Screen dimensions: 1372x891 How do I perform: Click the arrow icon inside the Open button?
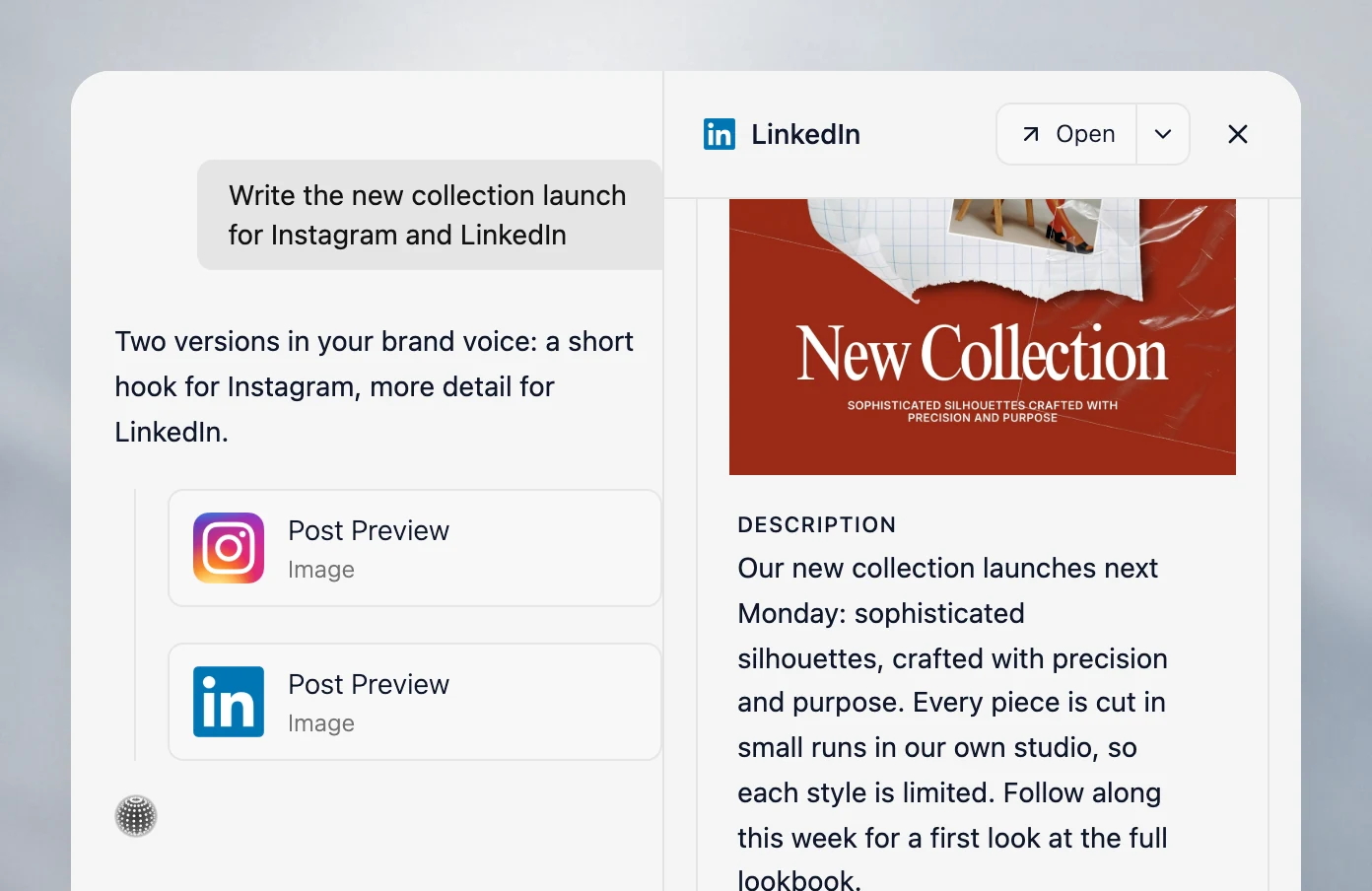[x=1031, y=134]
